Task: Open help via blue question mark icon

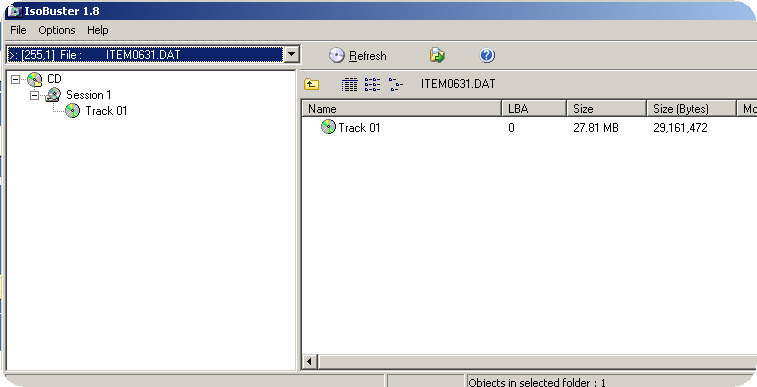Action: click(x=487, y=55)
